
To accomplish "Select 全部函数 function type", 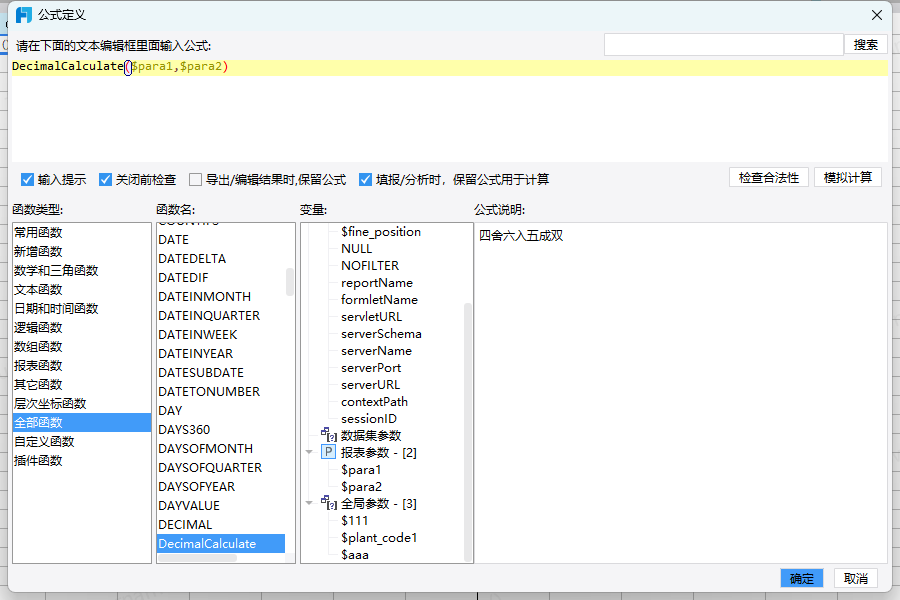I will tap(82, 423).
